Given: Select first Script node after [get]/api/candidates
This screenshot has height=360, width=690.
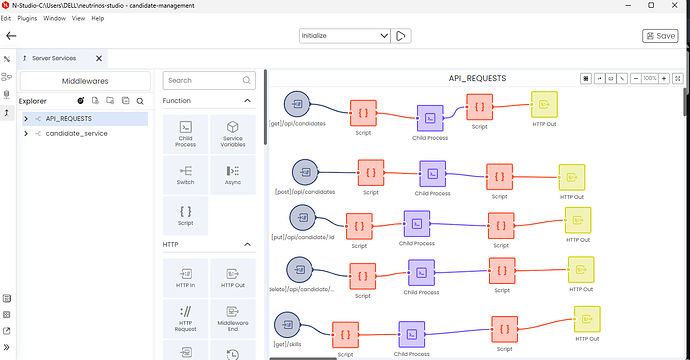Looking at the screenshot, I should 363,113.
